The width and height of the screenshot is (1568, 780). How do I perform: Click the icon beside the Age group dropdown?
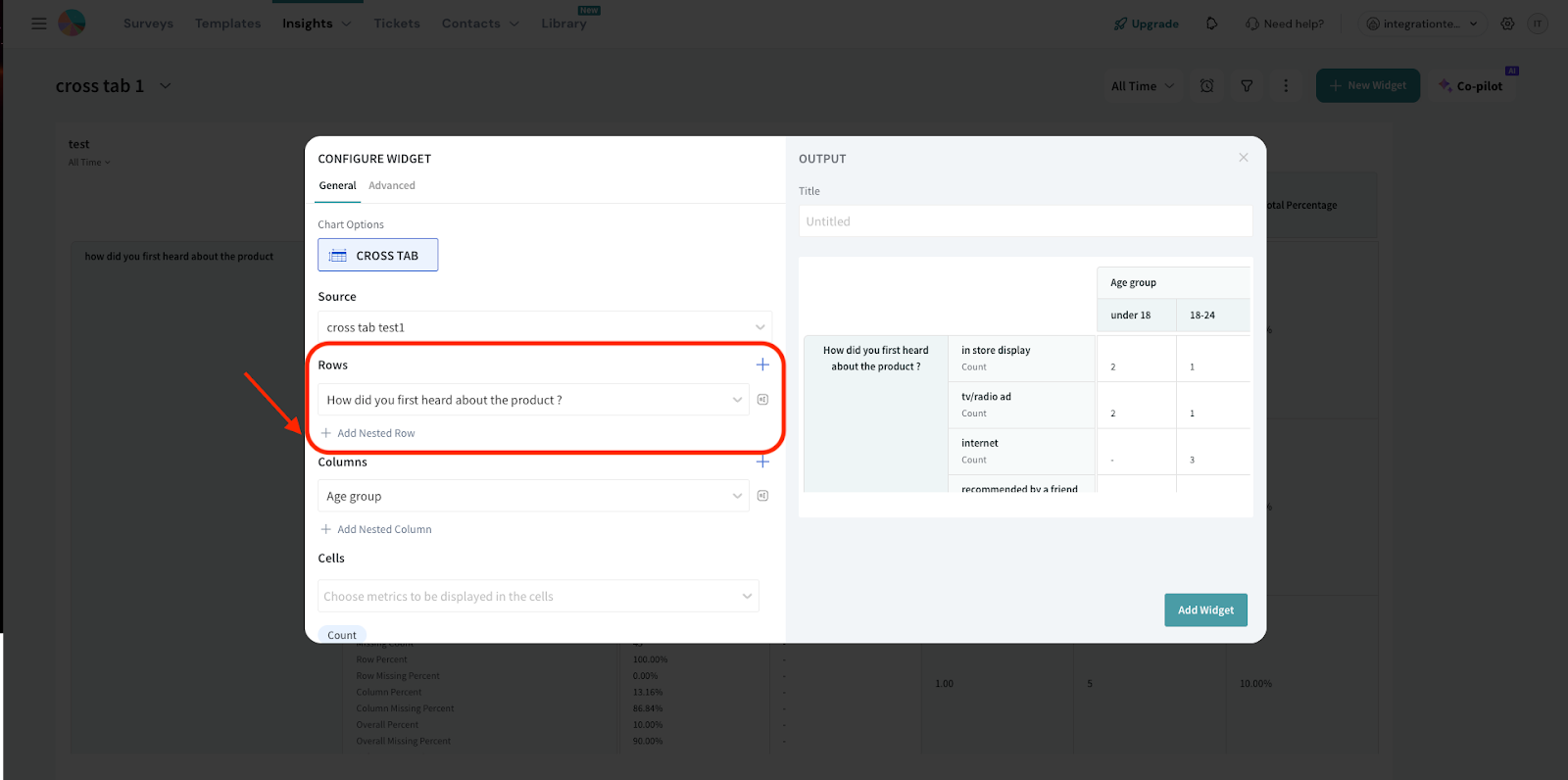tap(762, 496)
